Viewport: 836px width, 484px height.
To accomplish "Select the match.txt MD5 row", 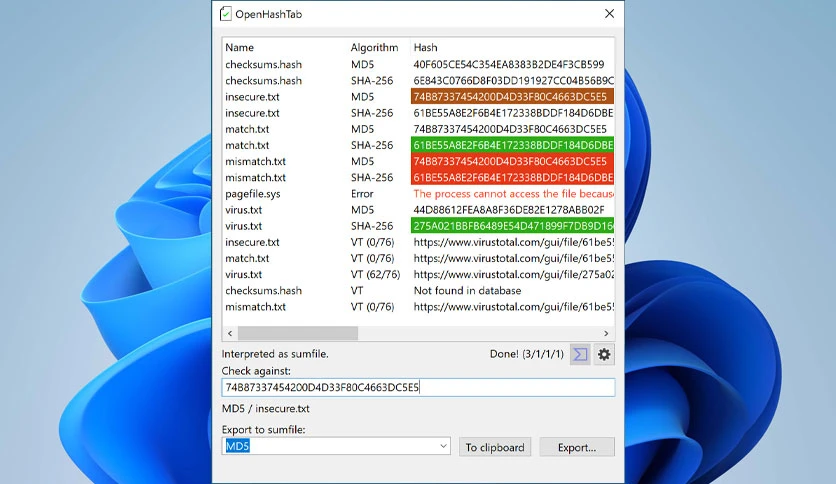I will (x=419, y=129).
